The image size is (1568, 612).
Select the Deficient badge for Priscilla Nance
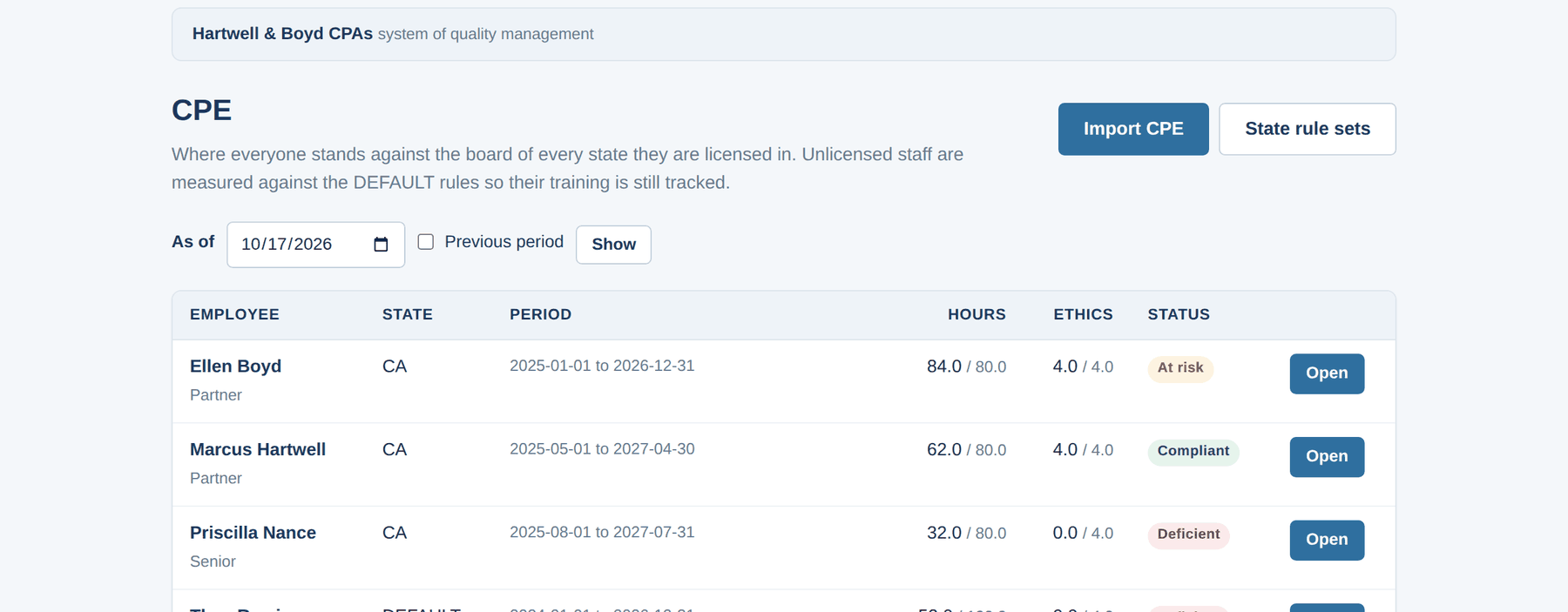[x=1188, y=535]
